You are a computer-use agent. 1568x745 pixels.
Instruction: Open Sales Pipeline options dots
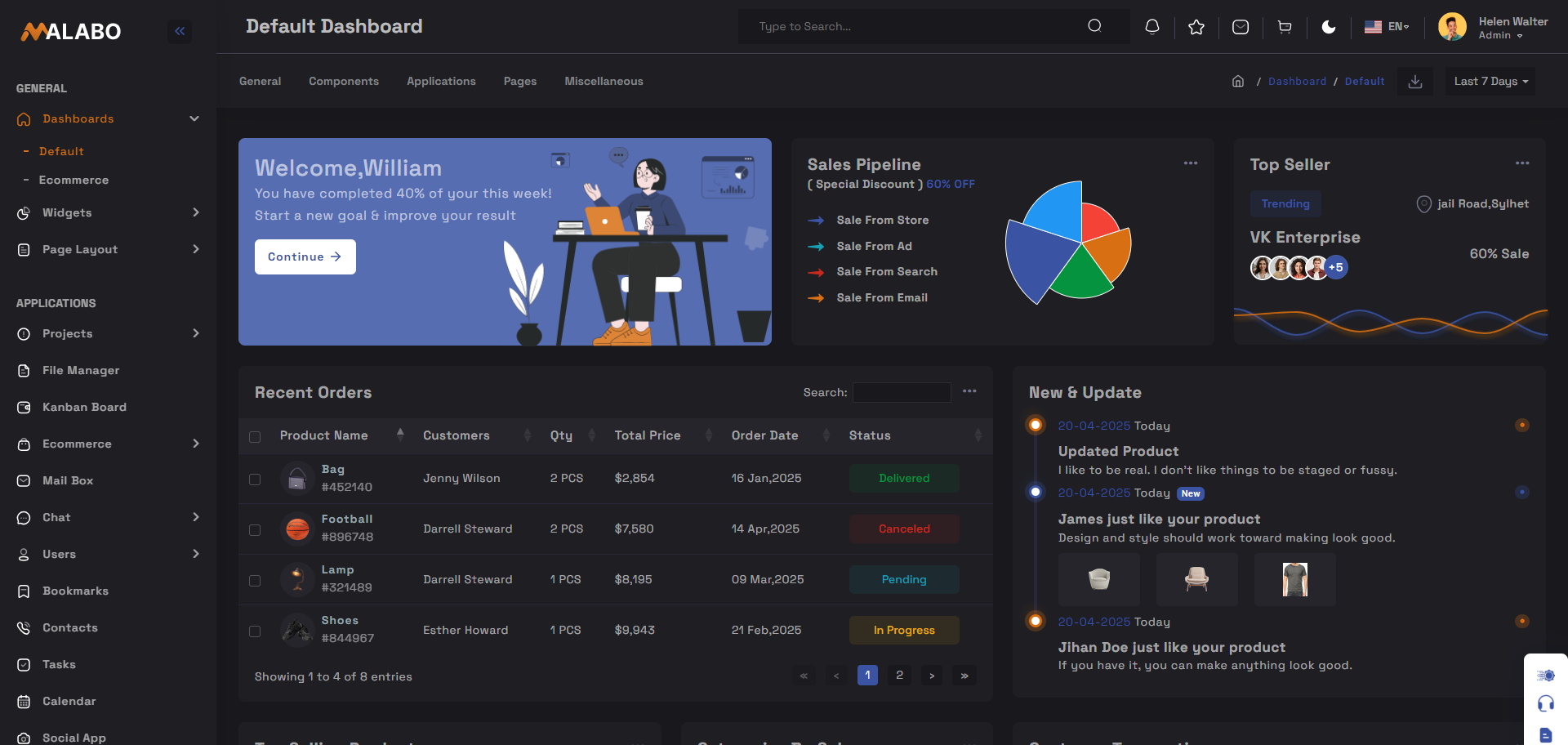pyautogui.click(x=1191, y=163)
